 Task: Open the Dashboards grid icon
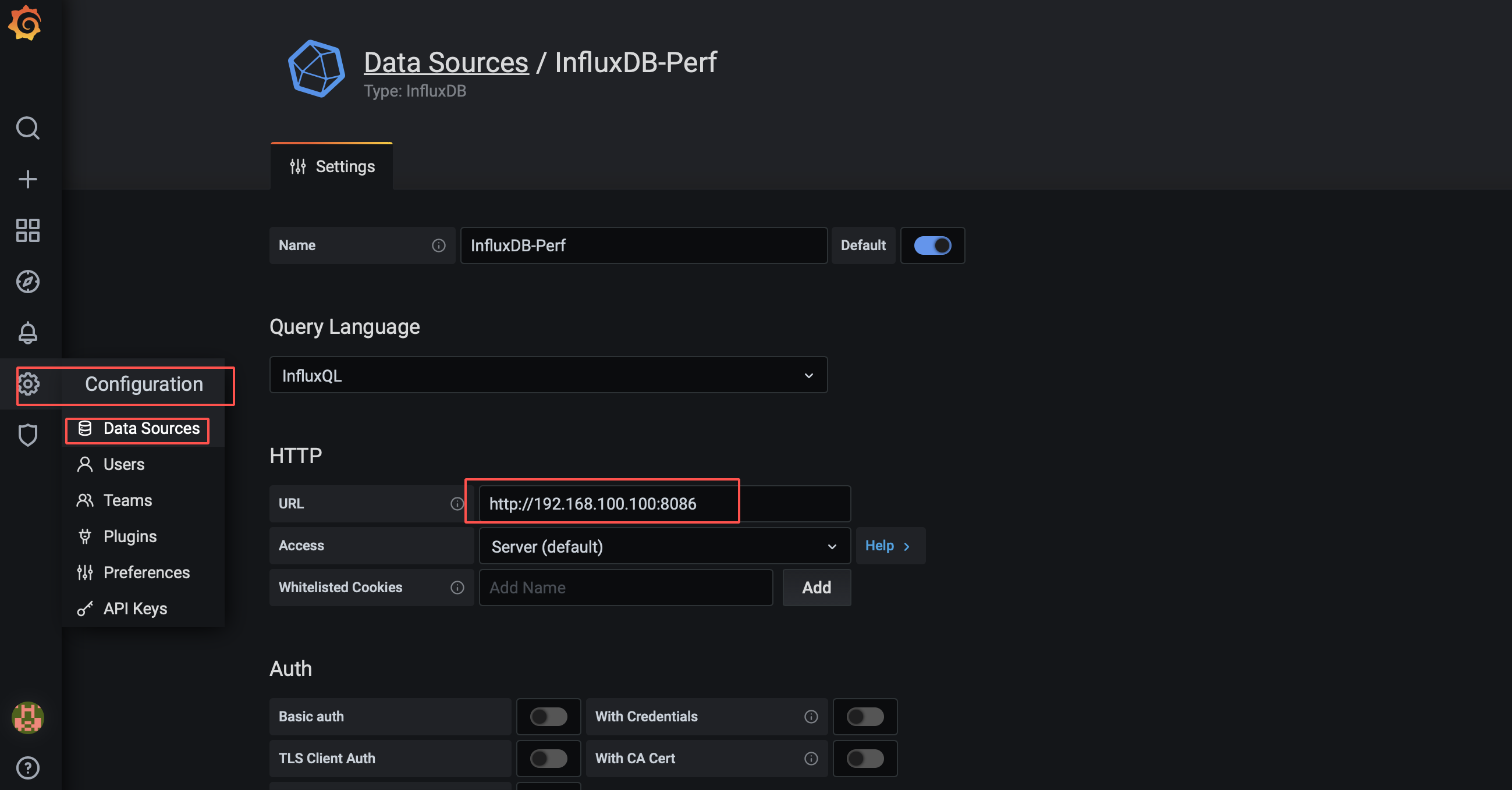(x=27, y=230)
